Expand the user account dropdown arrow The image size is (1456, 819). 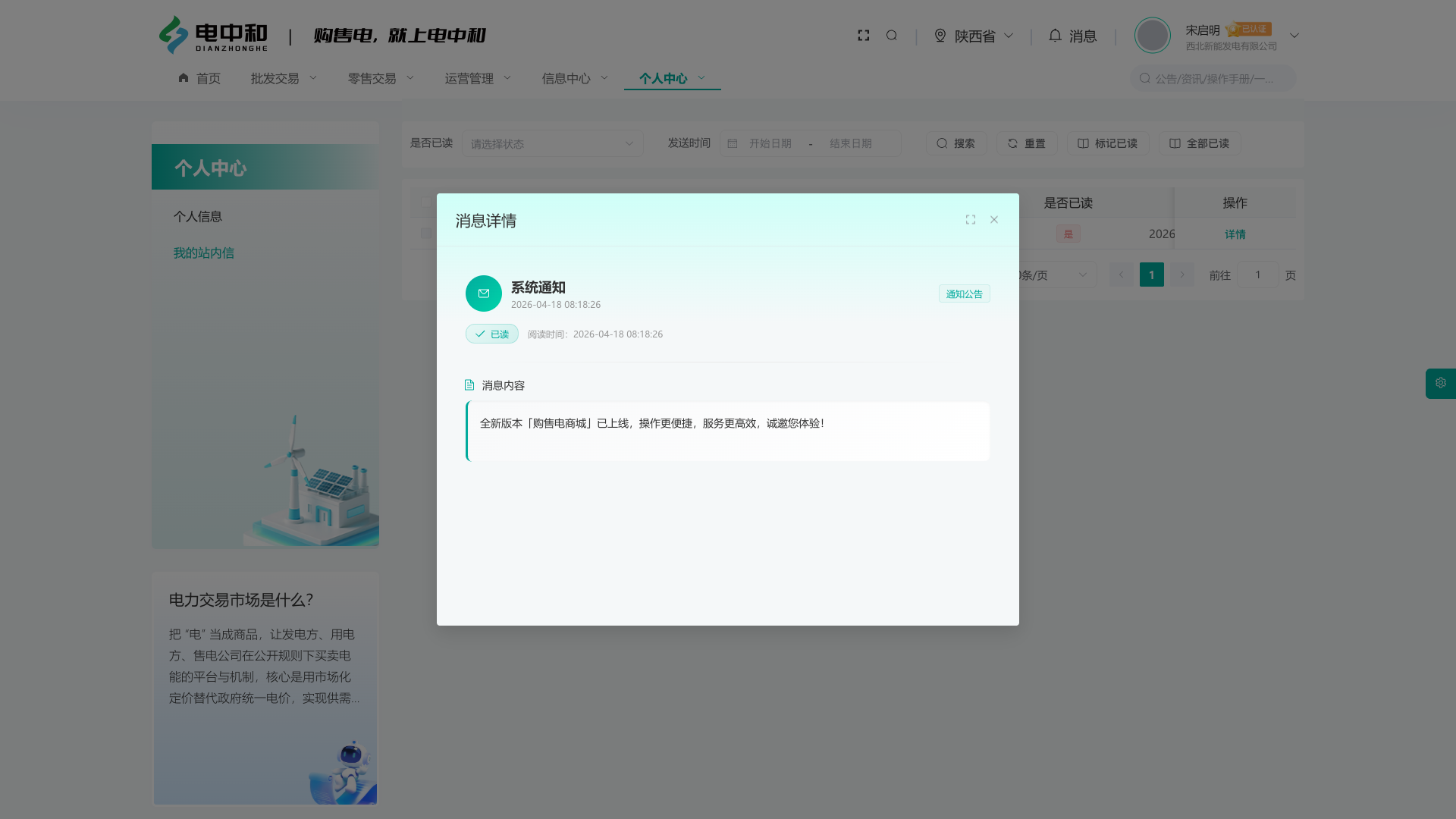tap(1294, 36)
